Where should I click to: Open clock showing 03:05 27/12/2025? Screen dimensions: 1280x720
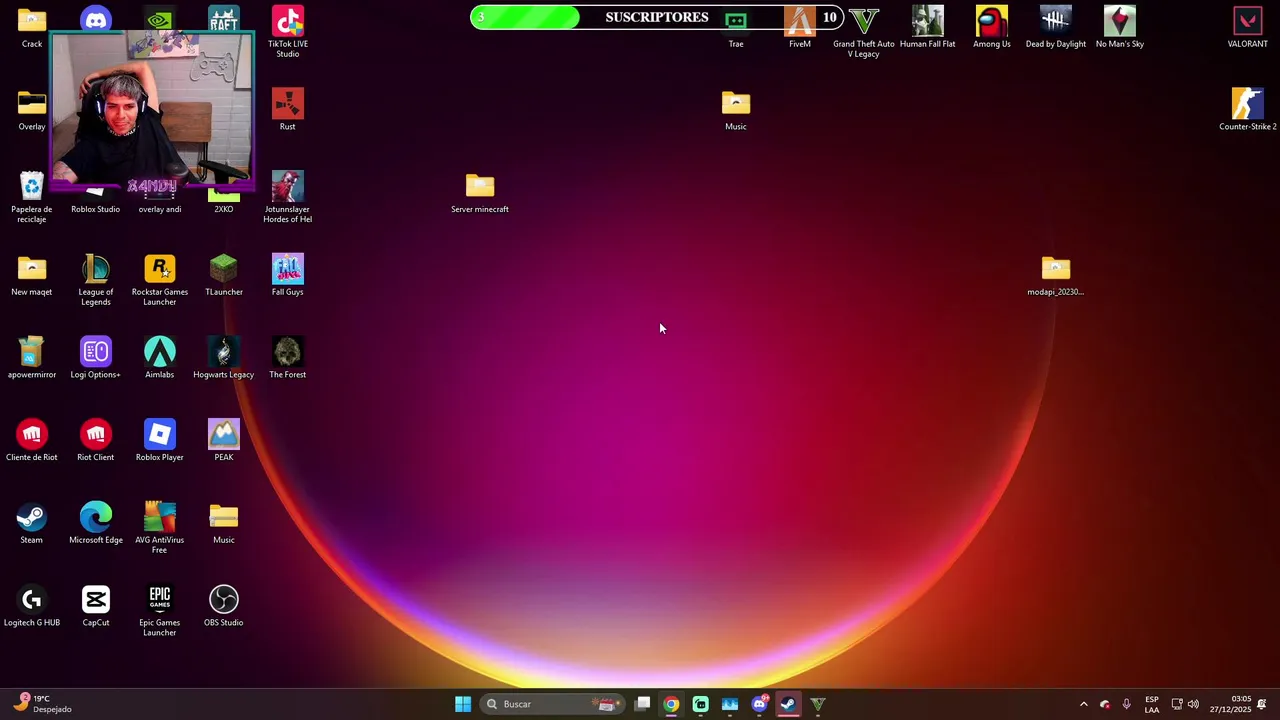point(1230,704)
